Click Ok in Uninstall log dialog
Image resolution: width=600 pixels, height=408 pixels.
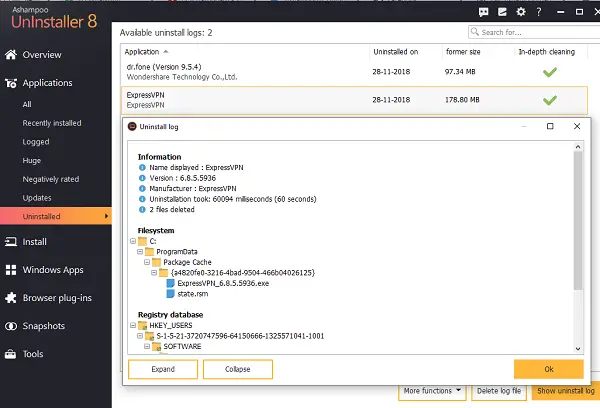click(x=549, y=369)
